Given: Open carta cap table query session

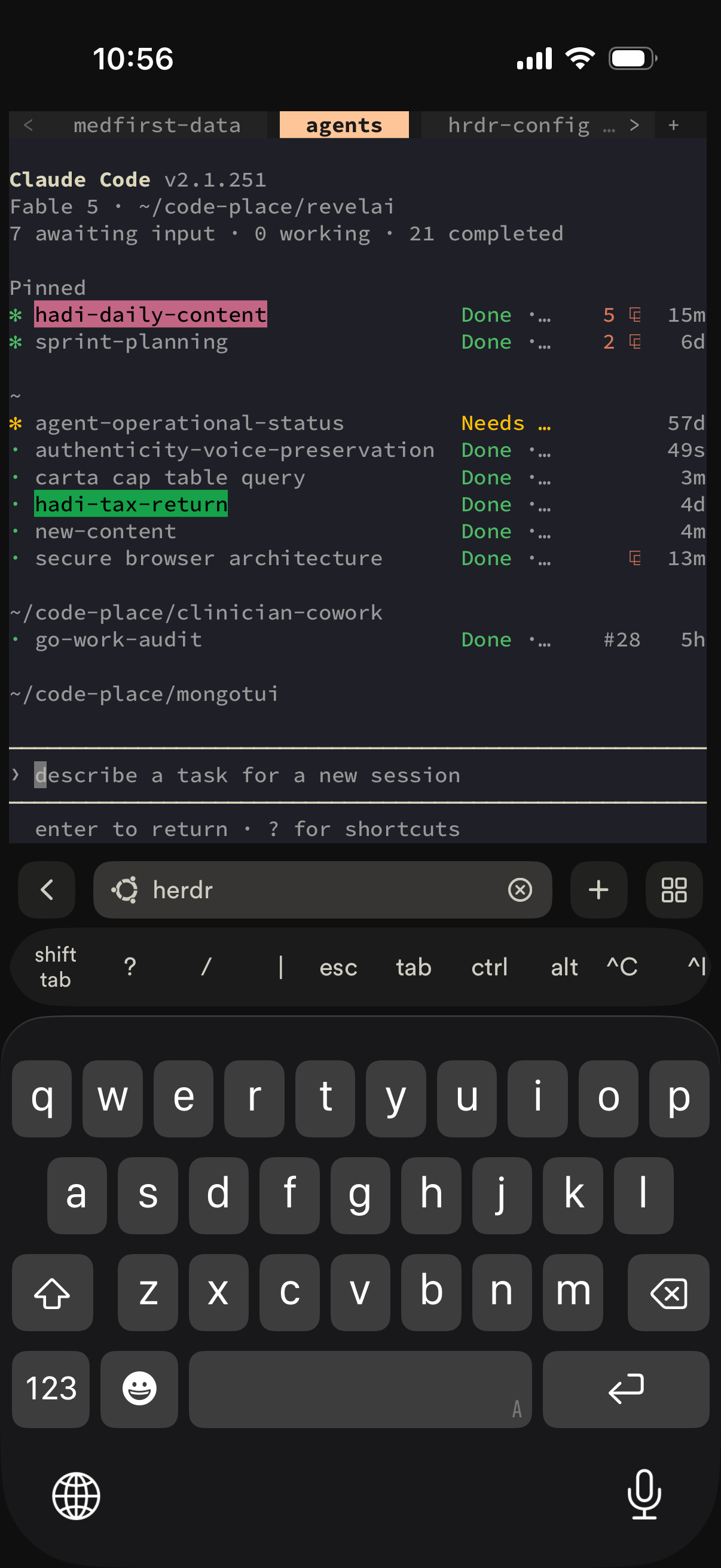Looking at the screenshot, I should [170, 477].
